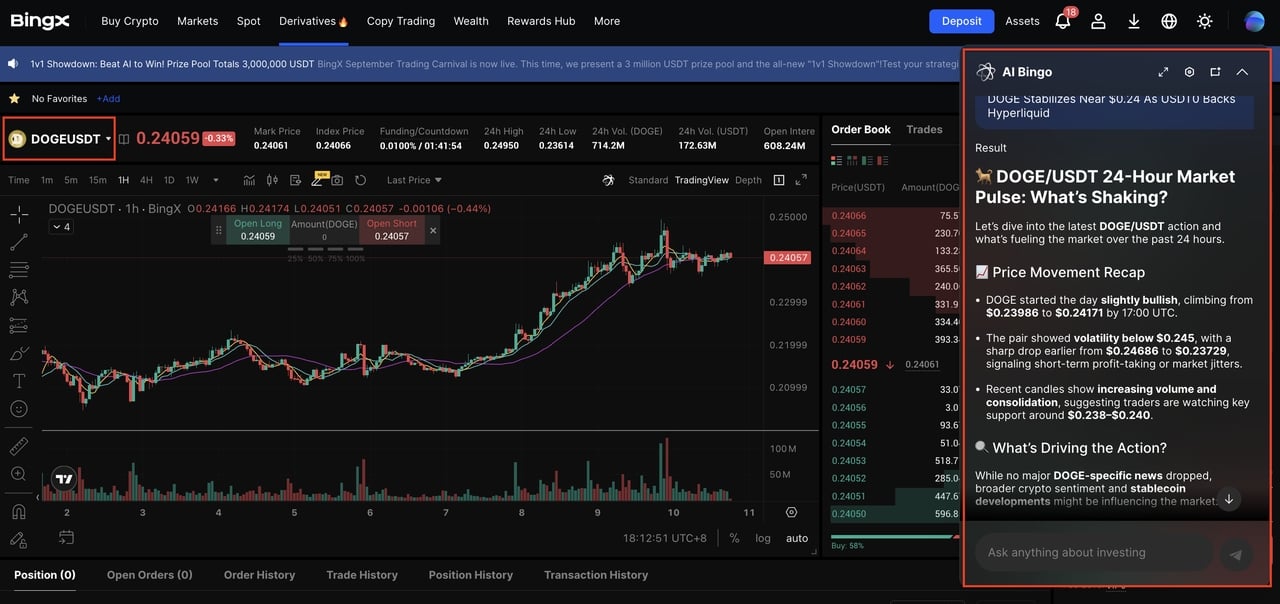Click the reset chart refresh icon
The height and width of the screenshot is (604, 1280).
(360, 180)
